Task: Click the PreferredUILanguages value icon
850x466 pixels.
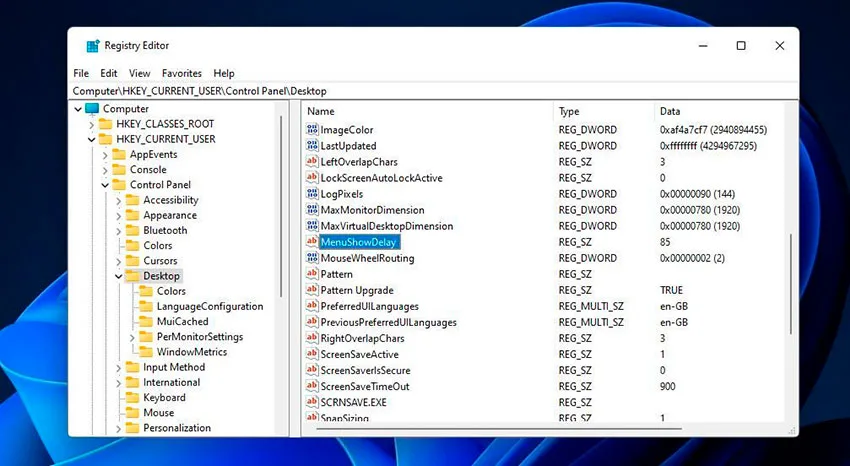Action: (x=312, y=306)
